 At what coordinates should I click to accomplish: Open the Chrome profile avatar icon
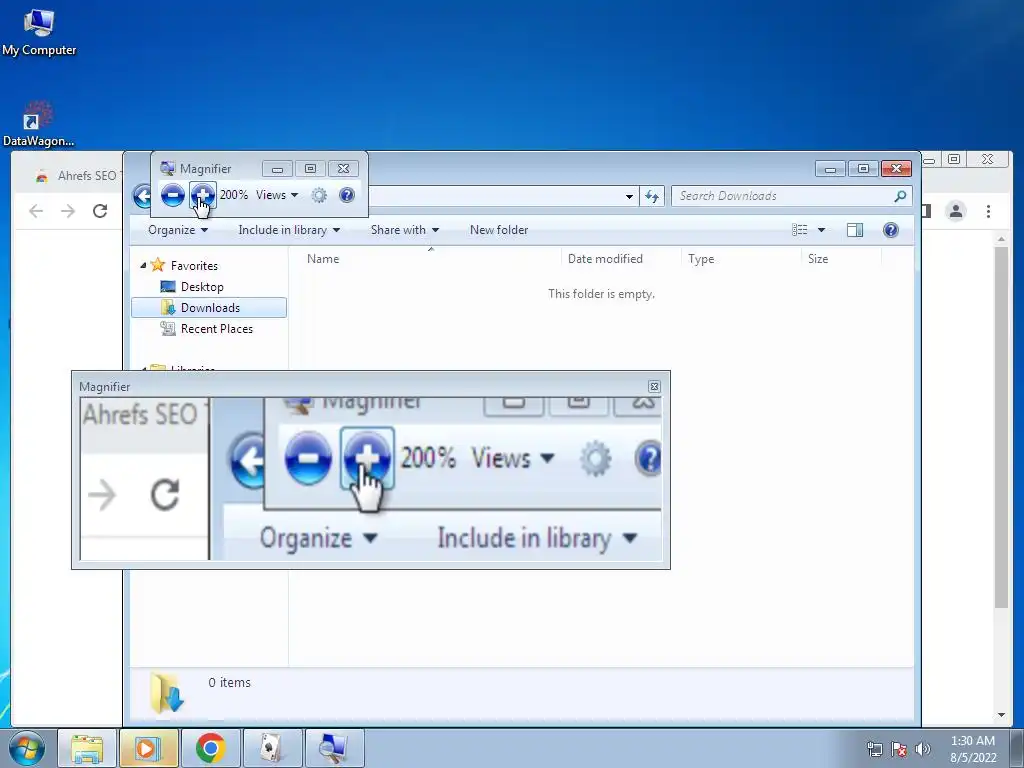956,211
